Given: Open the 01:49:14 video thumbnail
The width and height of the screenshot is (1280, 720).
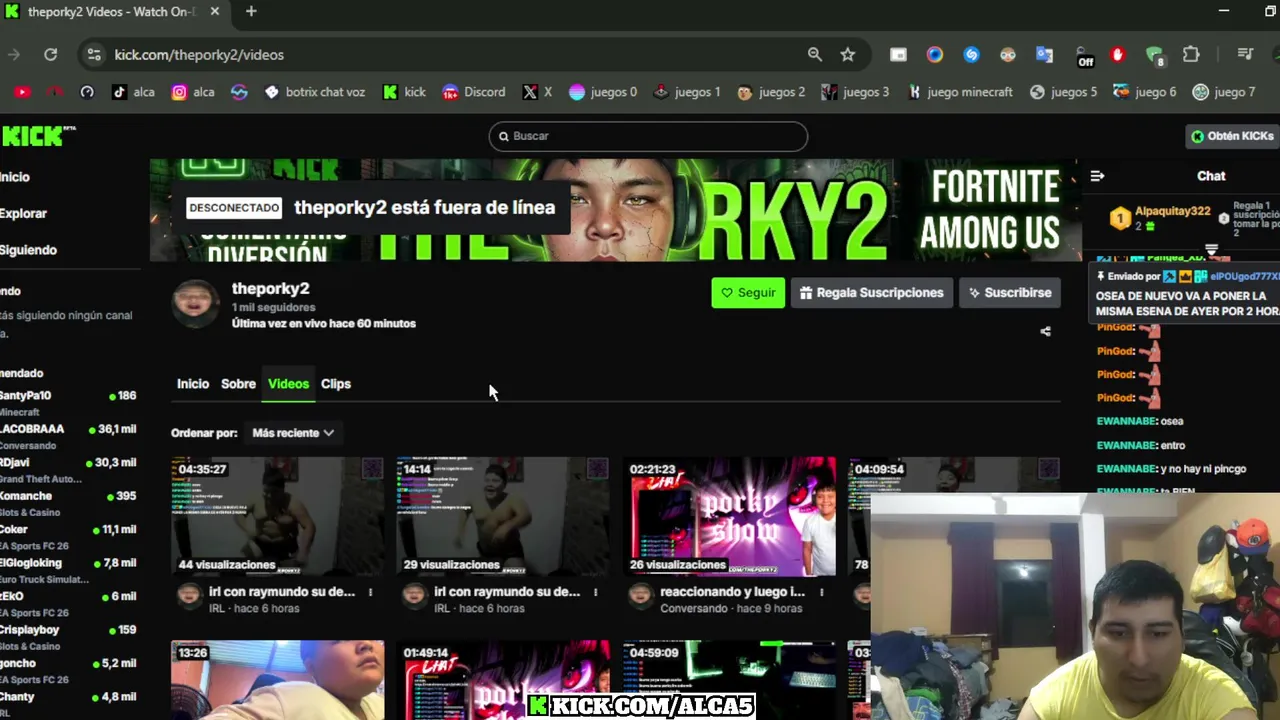Looking at the screenshot, I should 503,680.
